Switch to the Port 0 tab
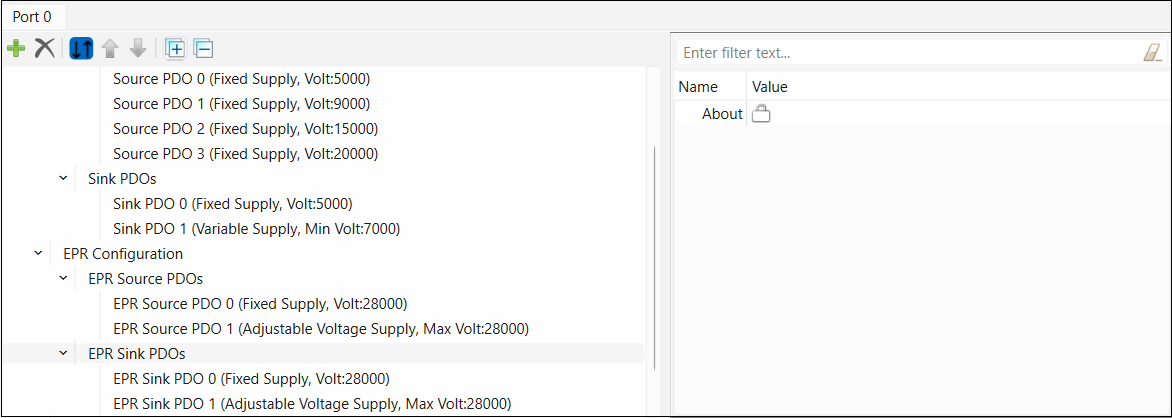Image resolution: width=1172 pixels, height=418 pixels. [x=32, y=17]
